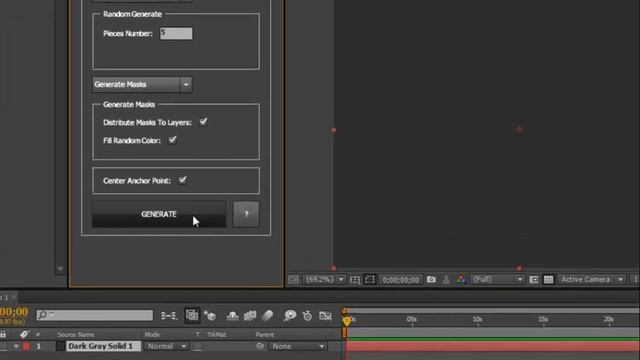Click the Brainstorm icon
640x360 pixels.
pos(290,316)
